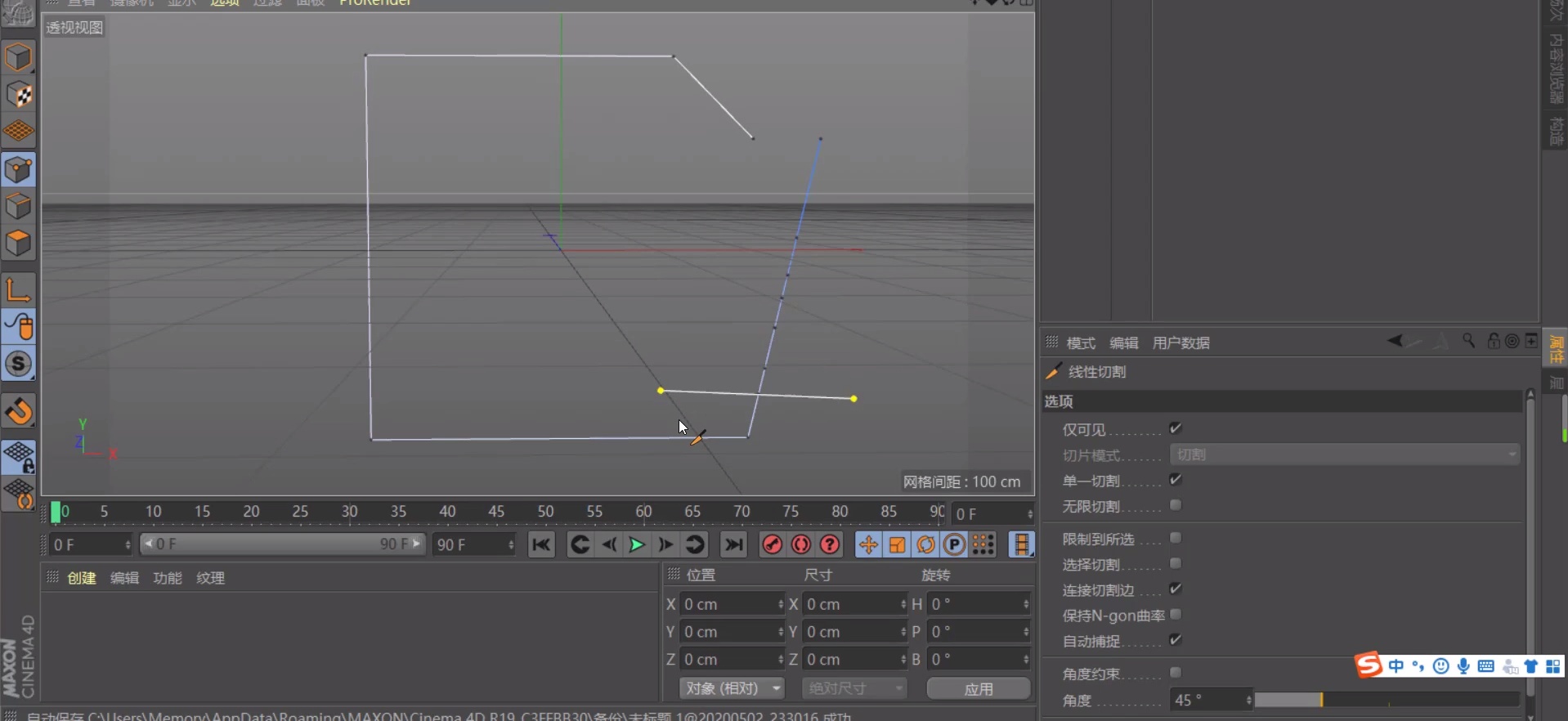This screenshot has width=1568, height=721.
Task: Enable the Texture mode checkered cube
Action: pos(19,95)
